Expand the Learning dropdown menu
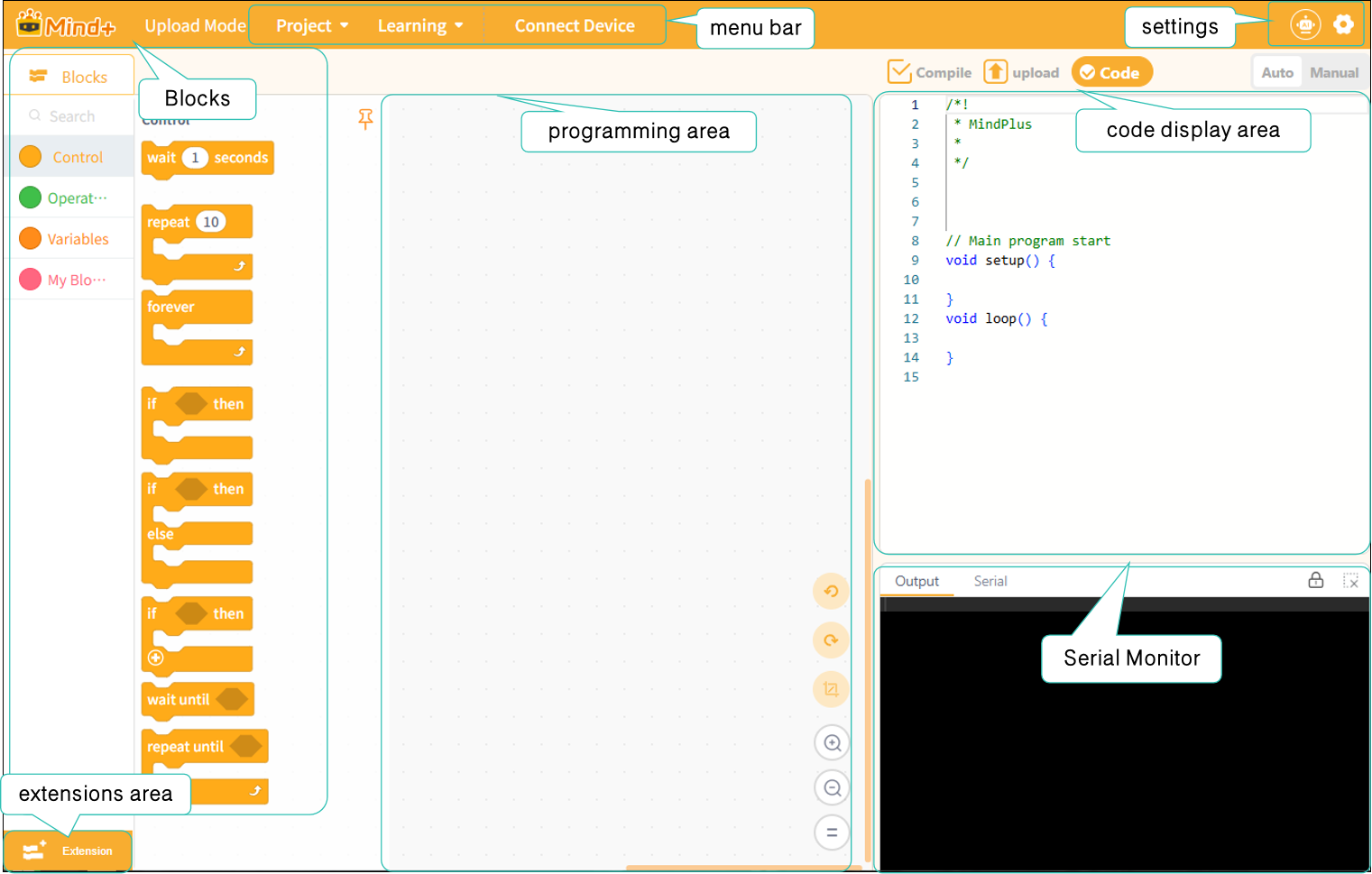This screenshot has width=1372, height=874. (420, 25)
